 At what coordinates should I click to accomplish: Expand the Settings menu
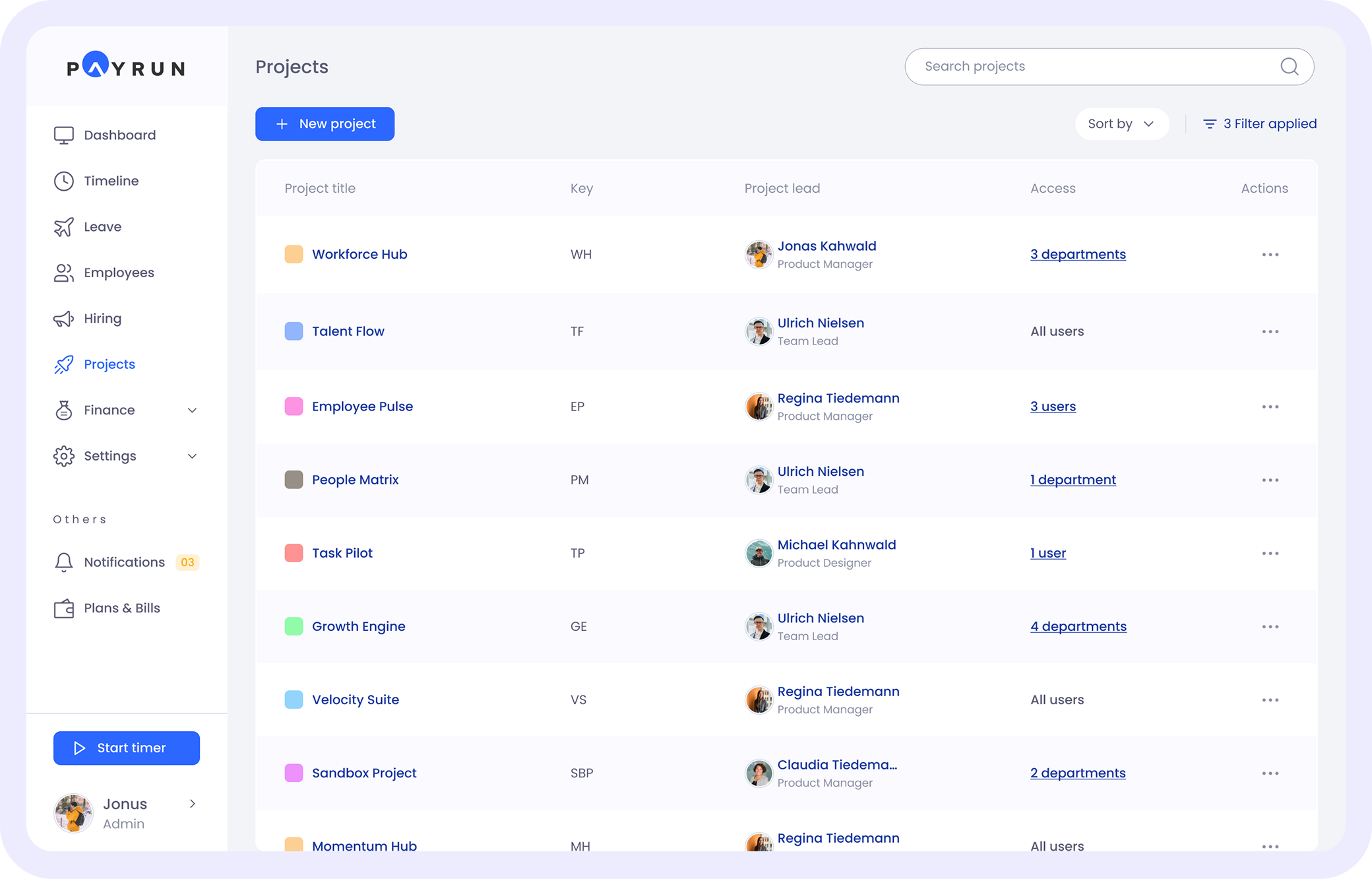(x=192, y=455)
